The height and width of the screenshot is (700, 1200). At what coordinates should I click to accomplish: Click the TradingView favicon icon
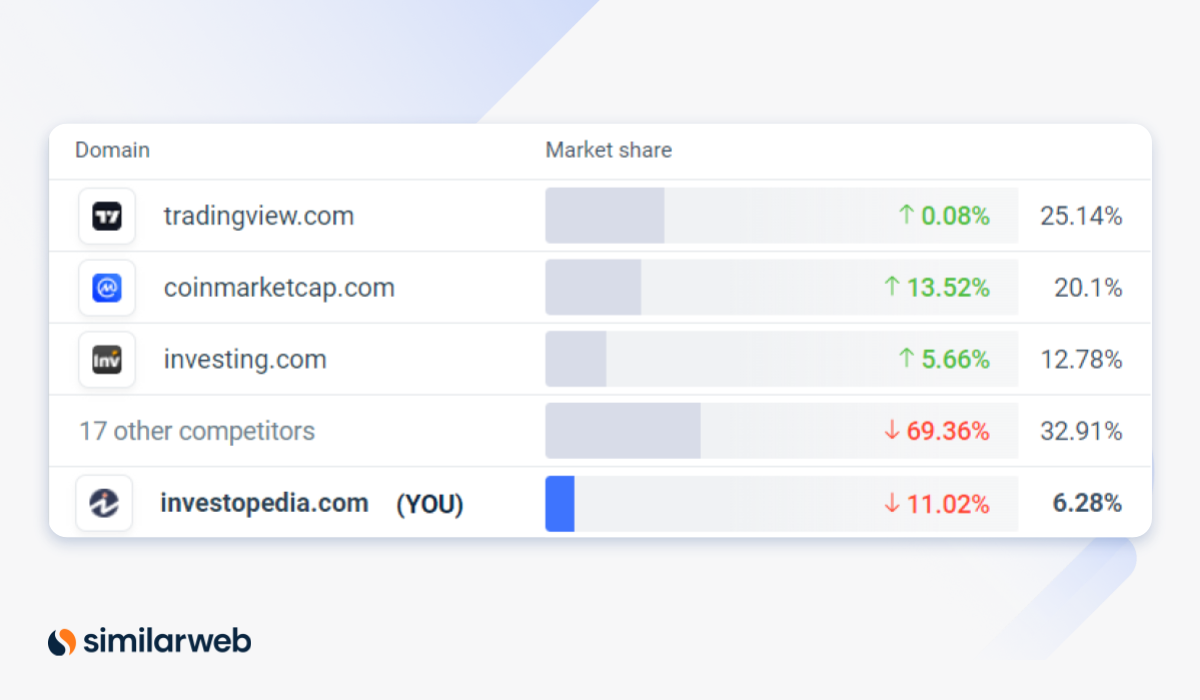[x=107, y=216]
